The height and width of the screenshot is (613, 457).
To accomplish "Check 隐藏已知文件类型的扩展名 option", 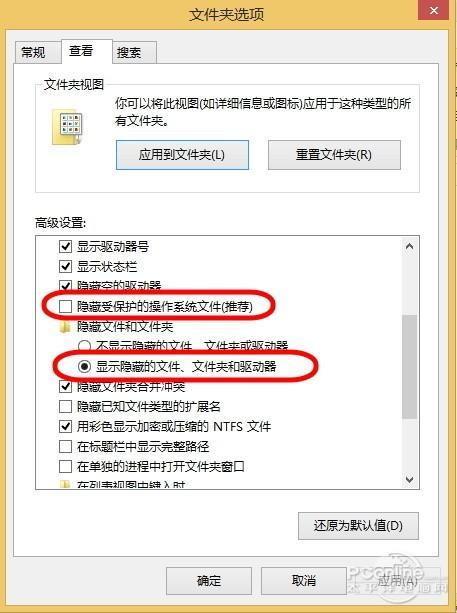I will click(x=65, y=407).
